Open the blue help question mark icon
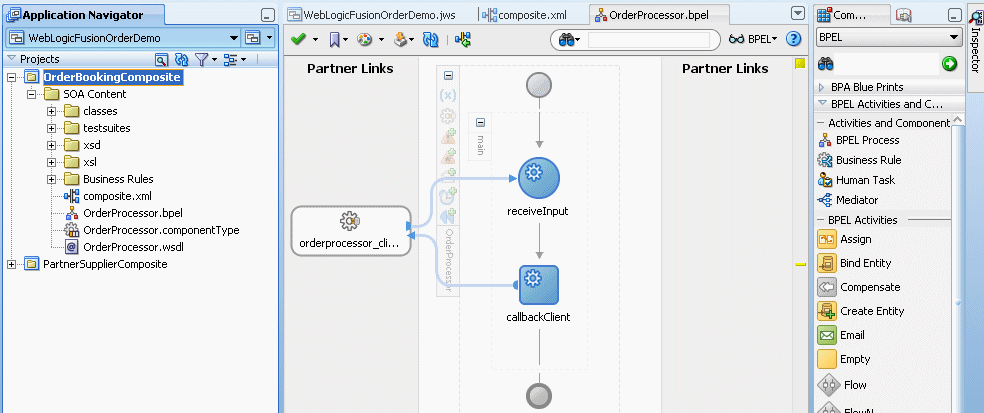 coord(793,39)
